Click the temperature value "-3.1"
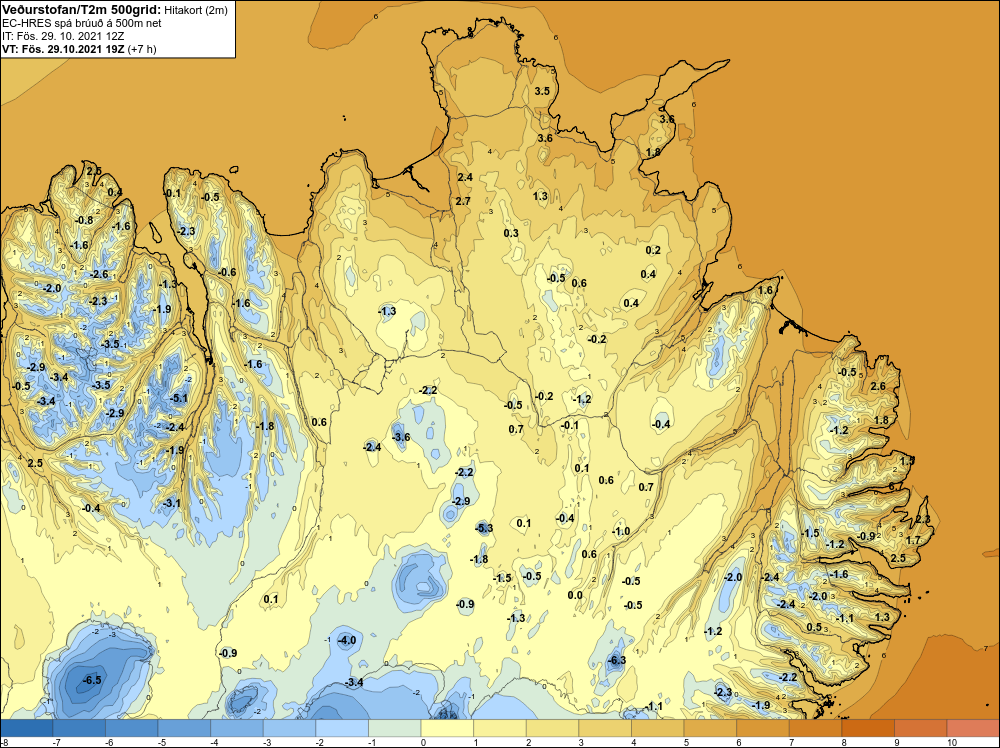Viewport: 1000px width, 748px height. pos(172,503)
